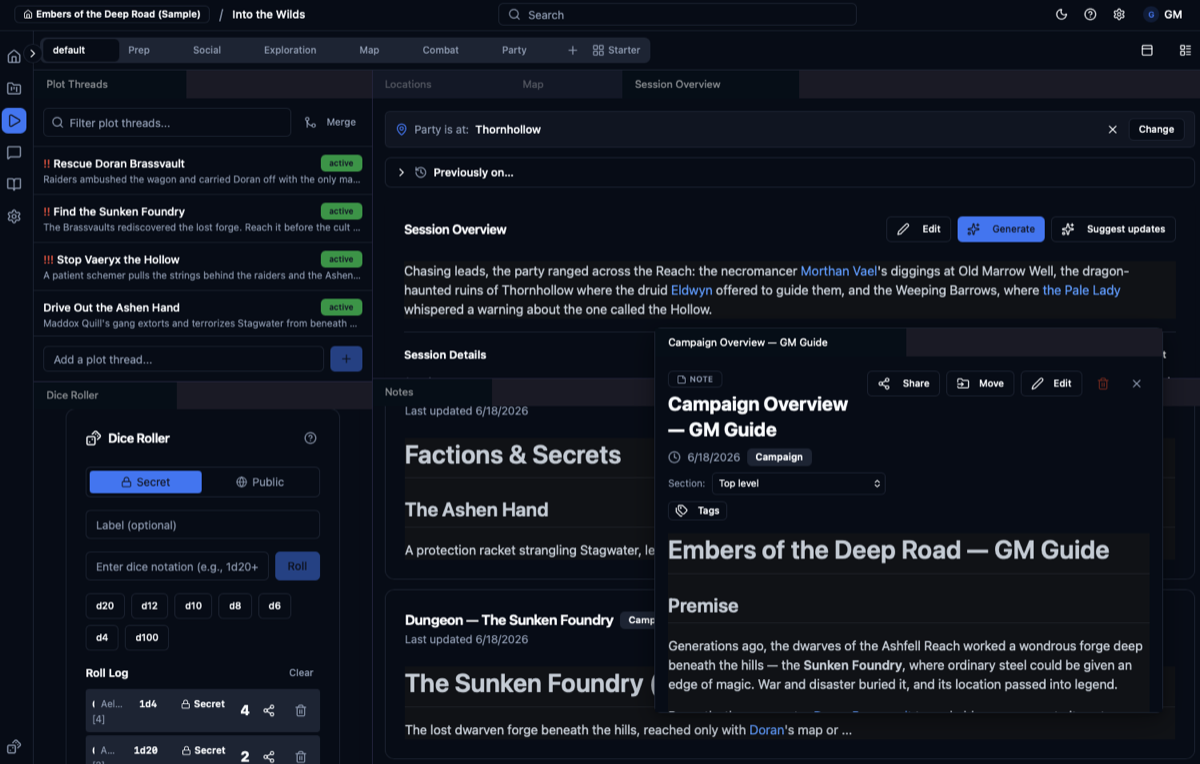Click the Add a plot thread field
Viewport: 1200px width, 764px height.
[x=183, y=359]
